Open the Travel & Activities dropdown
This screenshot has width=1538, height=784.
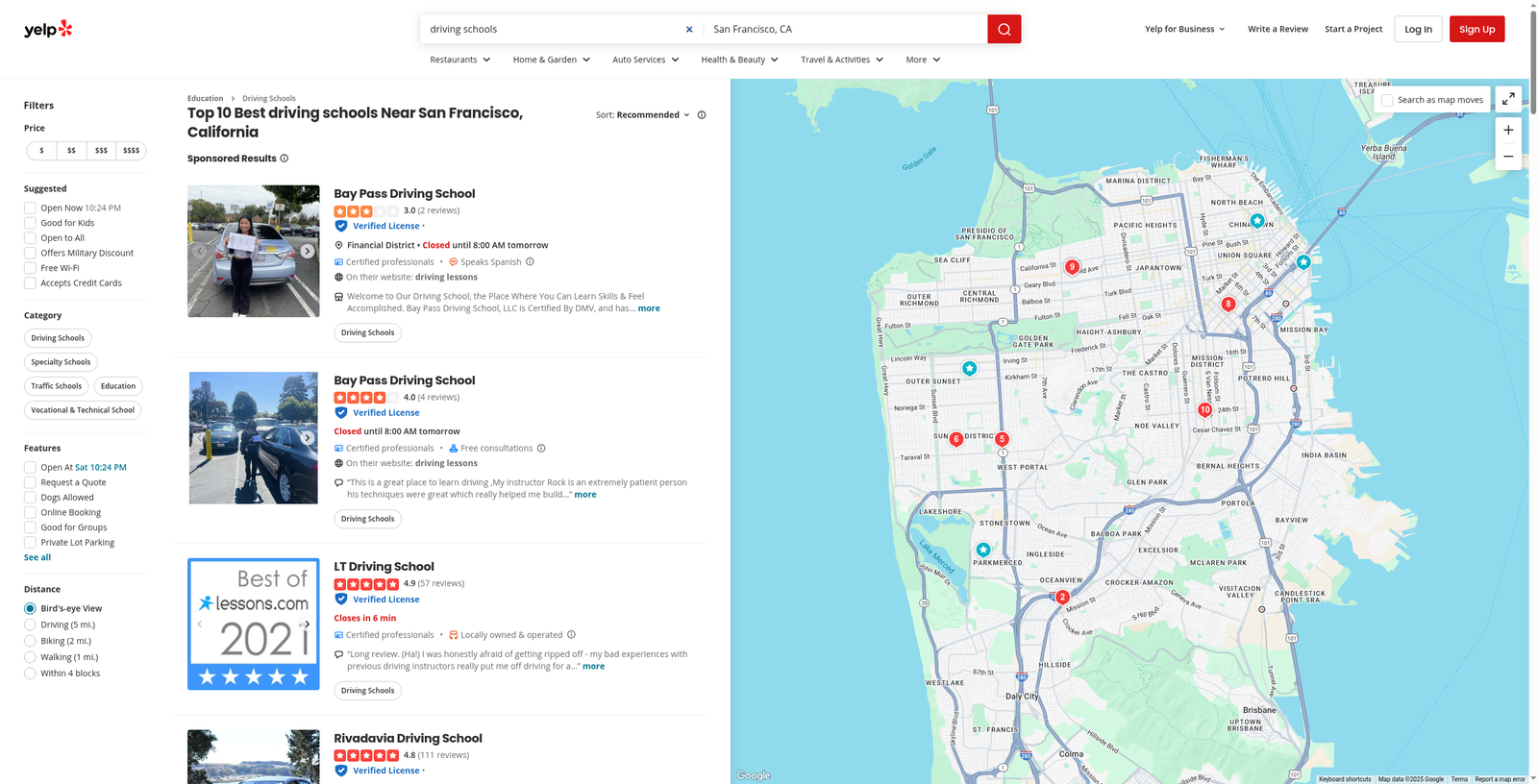coord(842,60)
